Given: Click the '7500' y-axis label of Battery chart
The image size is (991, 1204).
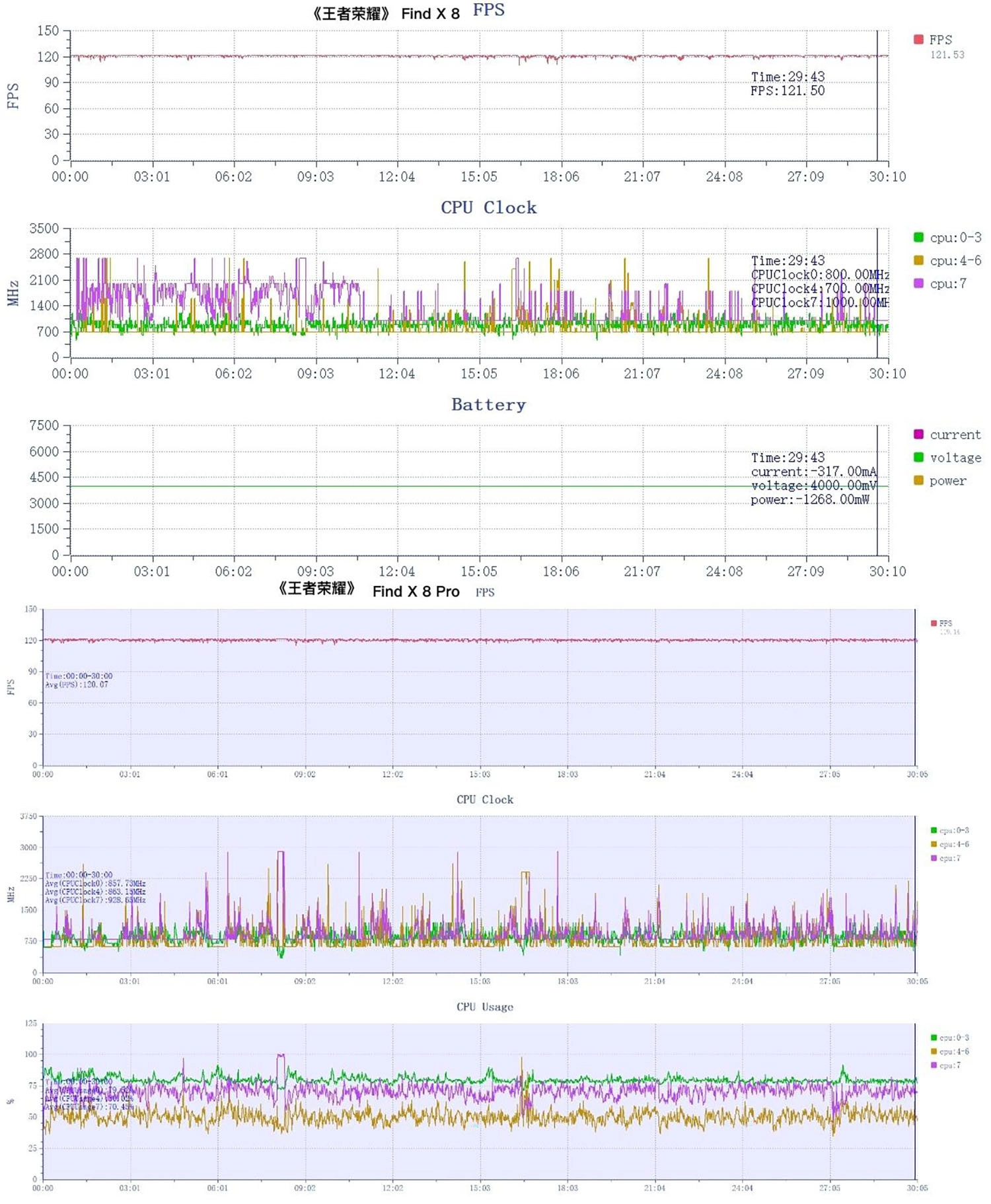Looking at the screenshot, I should click(44, 426).
